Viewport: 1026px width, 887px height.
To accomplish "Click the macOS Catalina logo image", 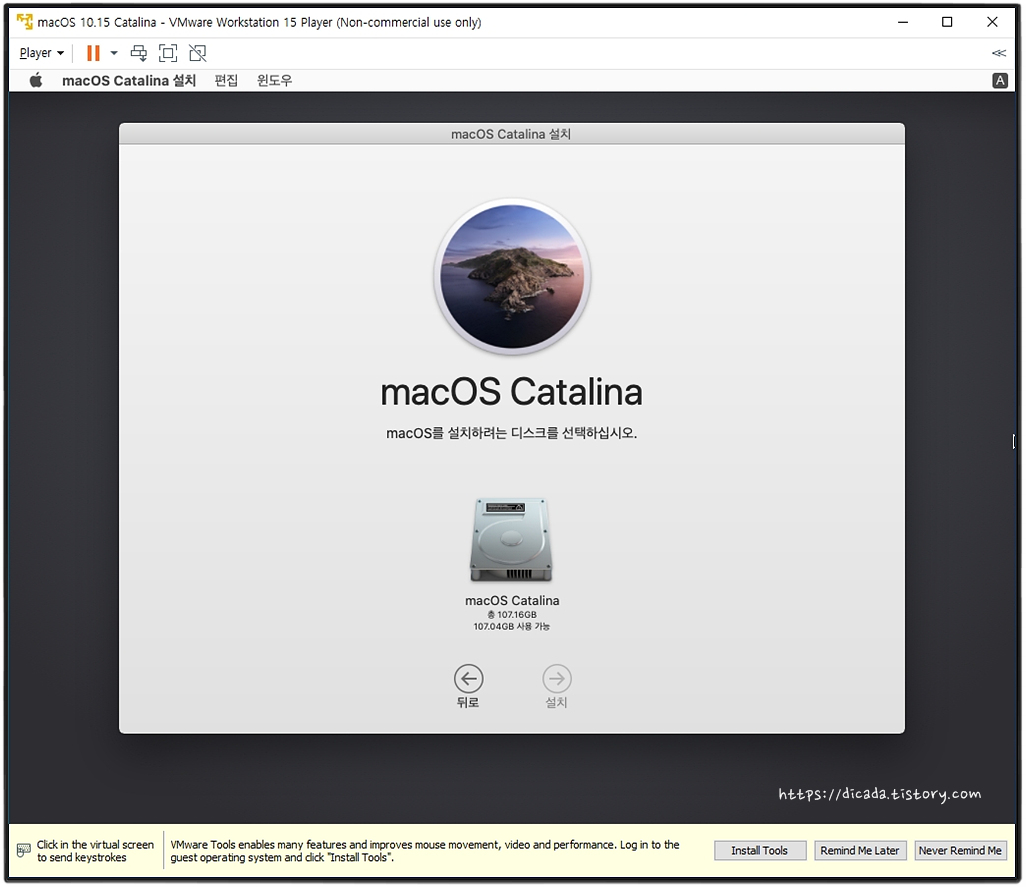I will pos(512,277).
